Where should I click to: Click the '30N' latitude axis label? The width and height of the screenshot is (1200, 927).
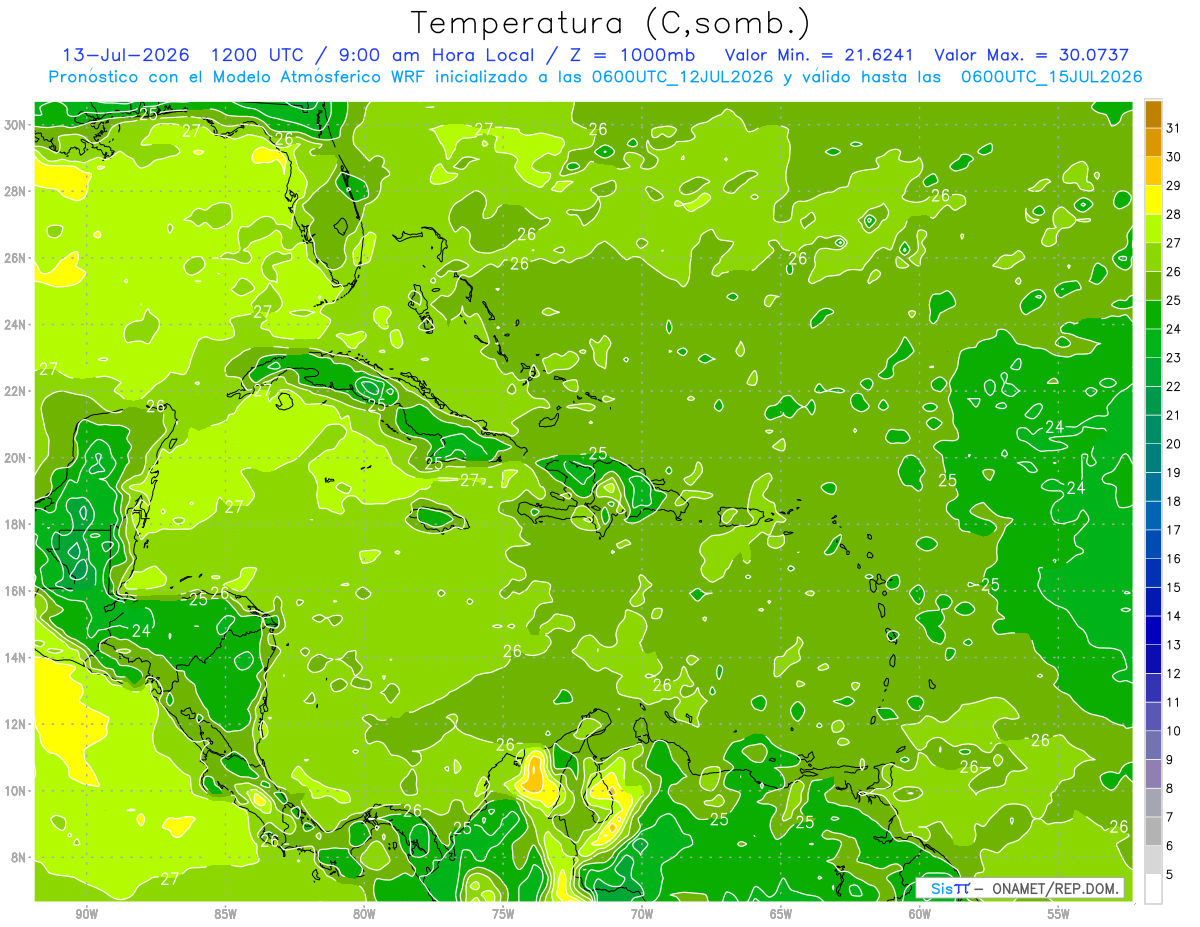click(16, 124)
